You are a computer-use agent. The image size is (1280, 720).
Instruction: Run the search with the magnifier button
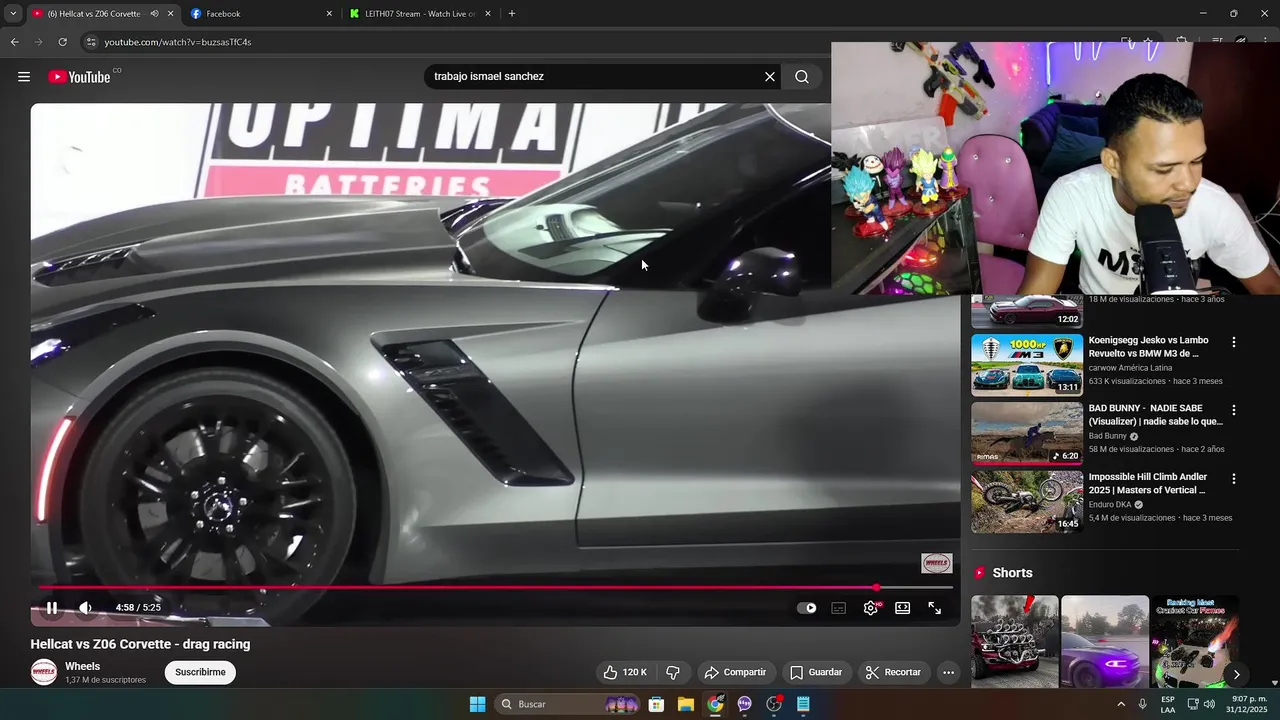[802, 77]
